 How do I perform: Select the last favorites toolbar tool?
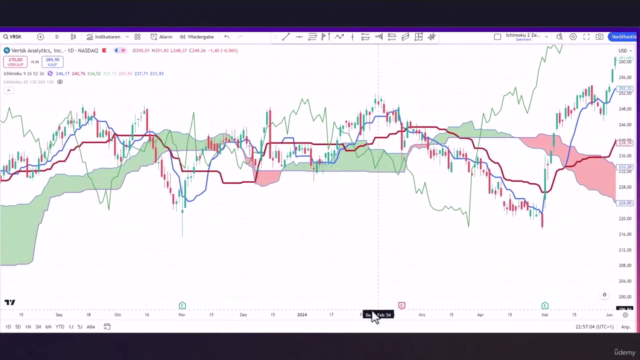pyautogui.click(x=432, y=37)
